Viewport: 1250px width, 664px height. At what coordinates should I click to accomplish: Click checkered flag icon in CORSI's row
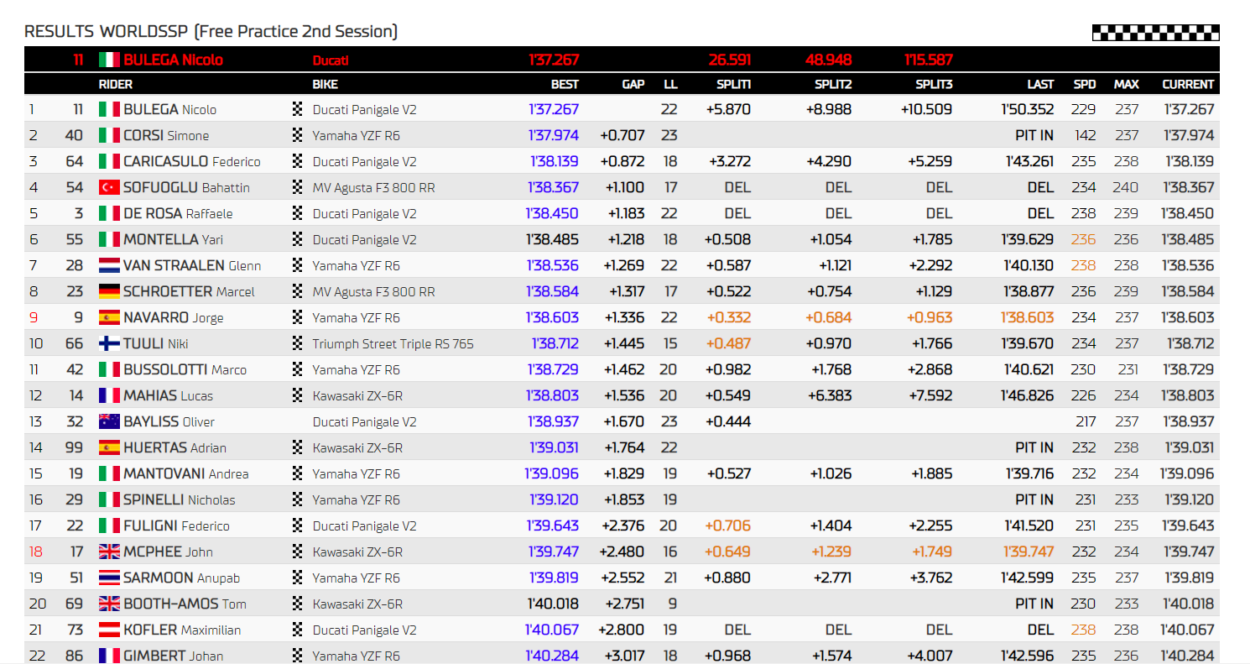click(297, 135)
